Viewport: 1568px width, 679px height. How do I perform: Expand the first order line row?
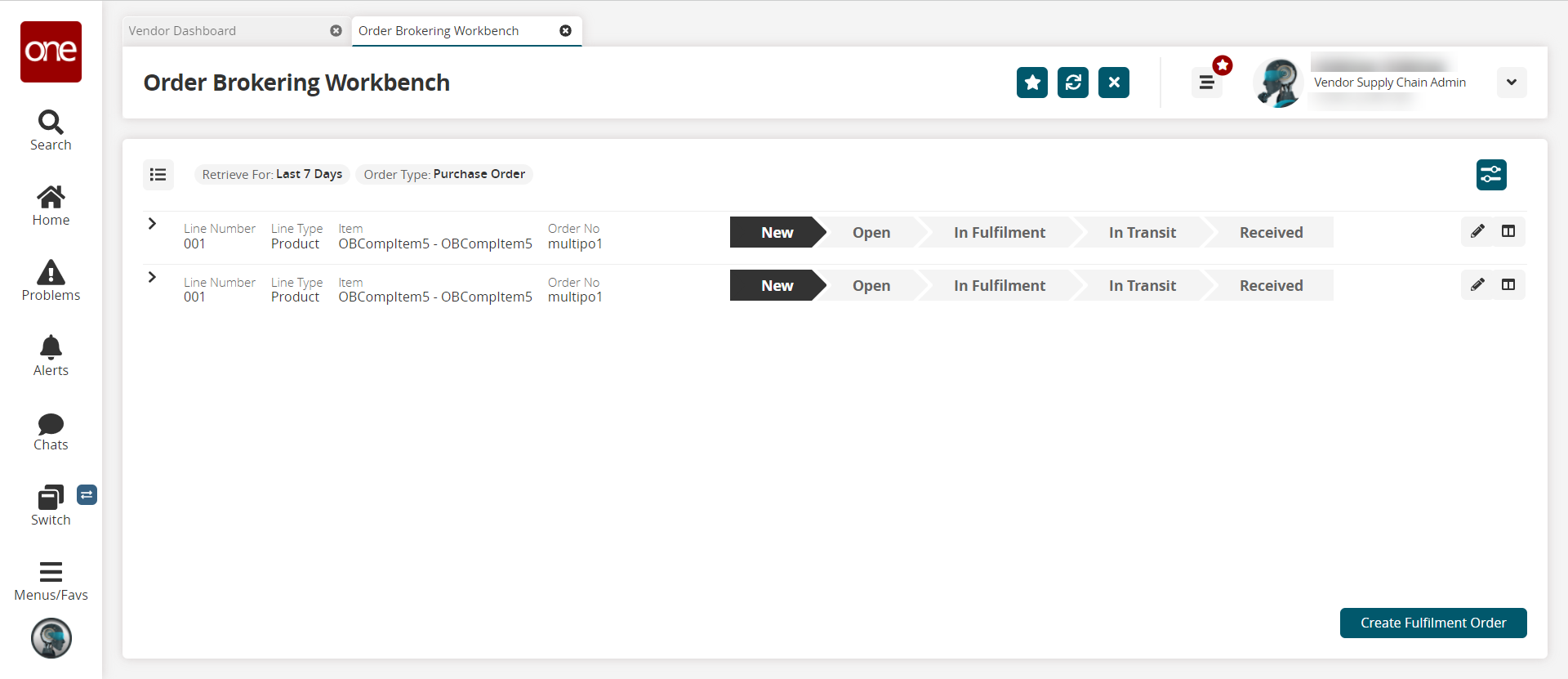coord(152,224)
